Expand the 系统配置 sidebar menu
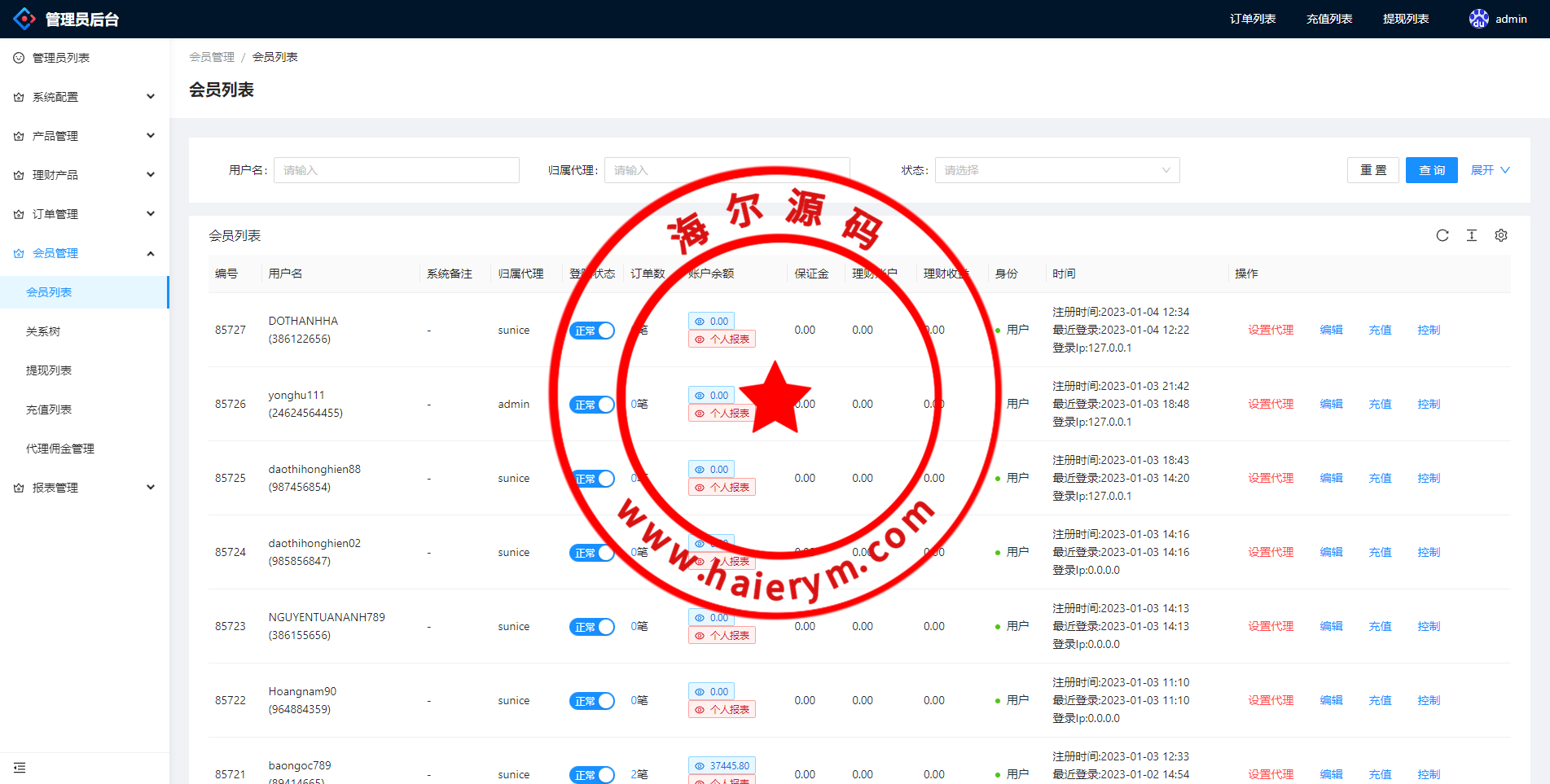1550x784 pixels. (x=85, y=97)
